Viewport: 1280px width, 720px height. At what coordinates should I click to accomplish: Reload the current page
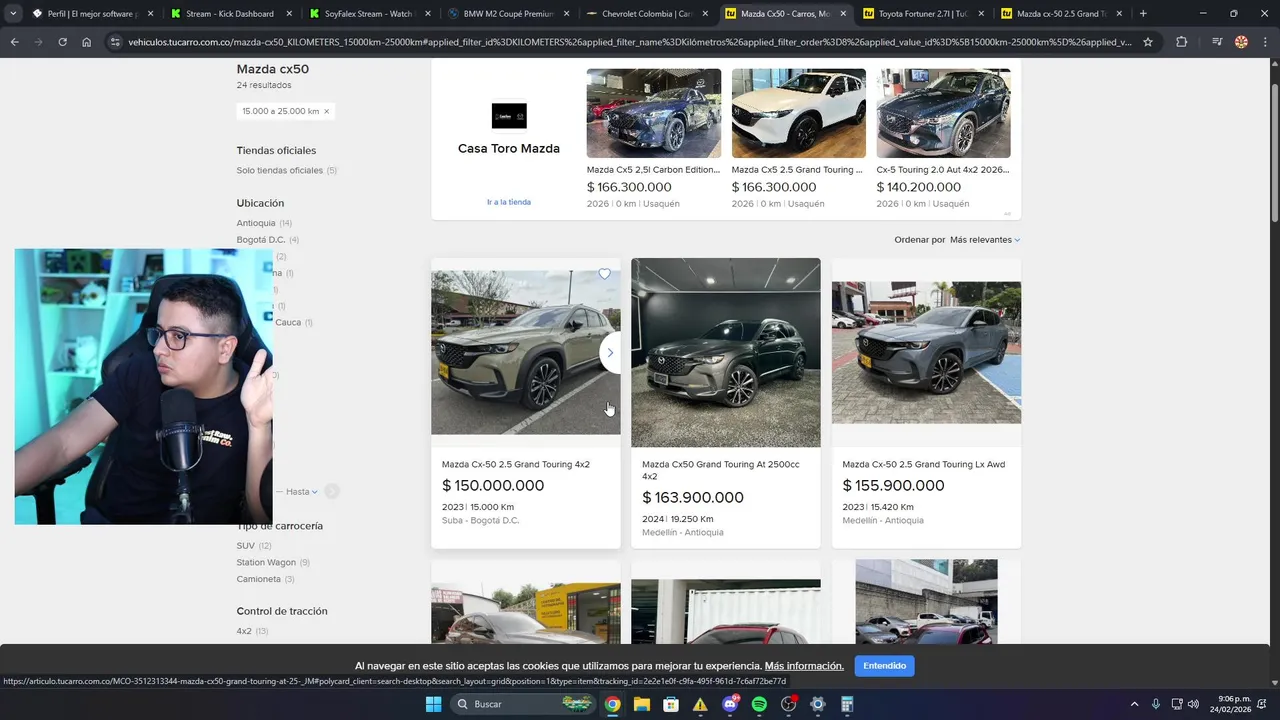(x=62, y=42)
